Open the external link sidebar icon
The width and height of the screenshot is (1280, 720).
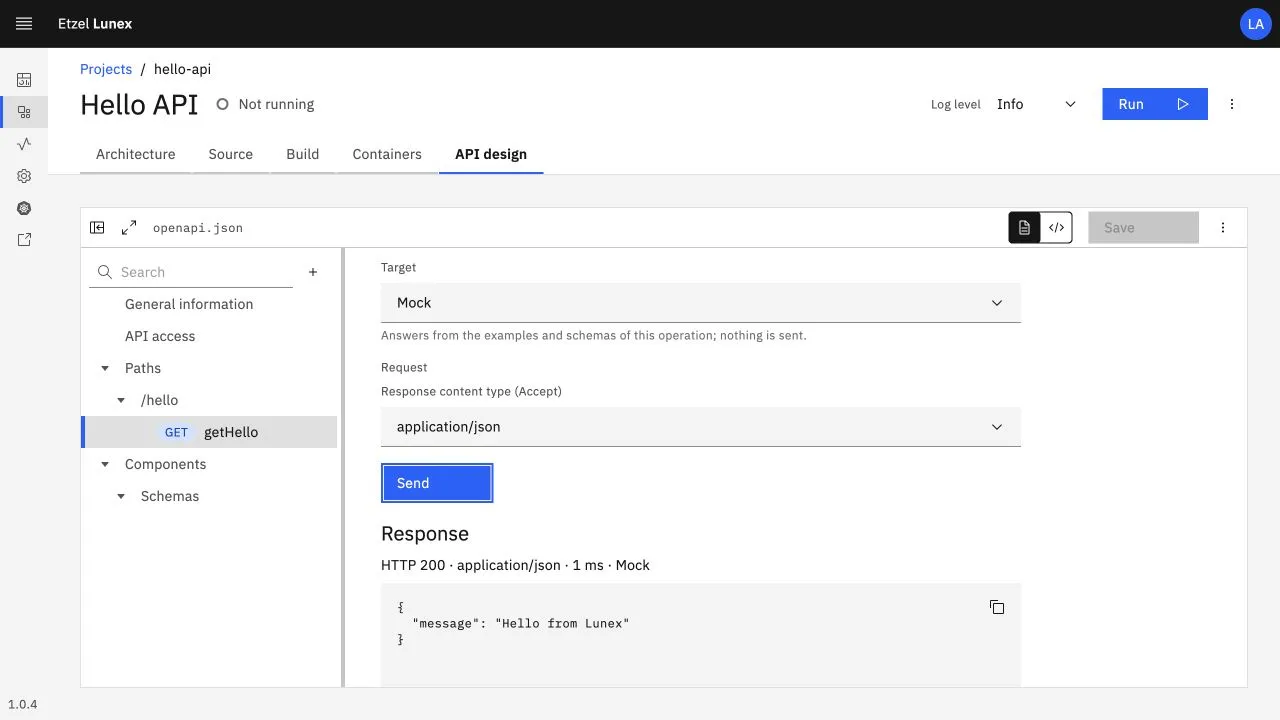[x=24, y=240]
